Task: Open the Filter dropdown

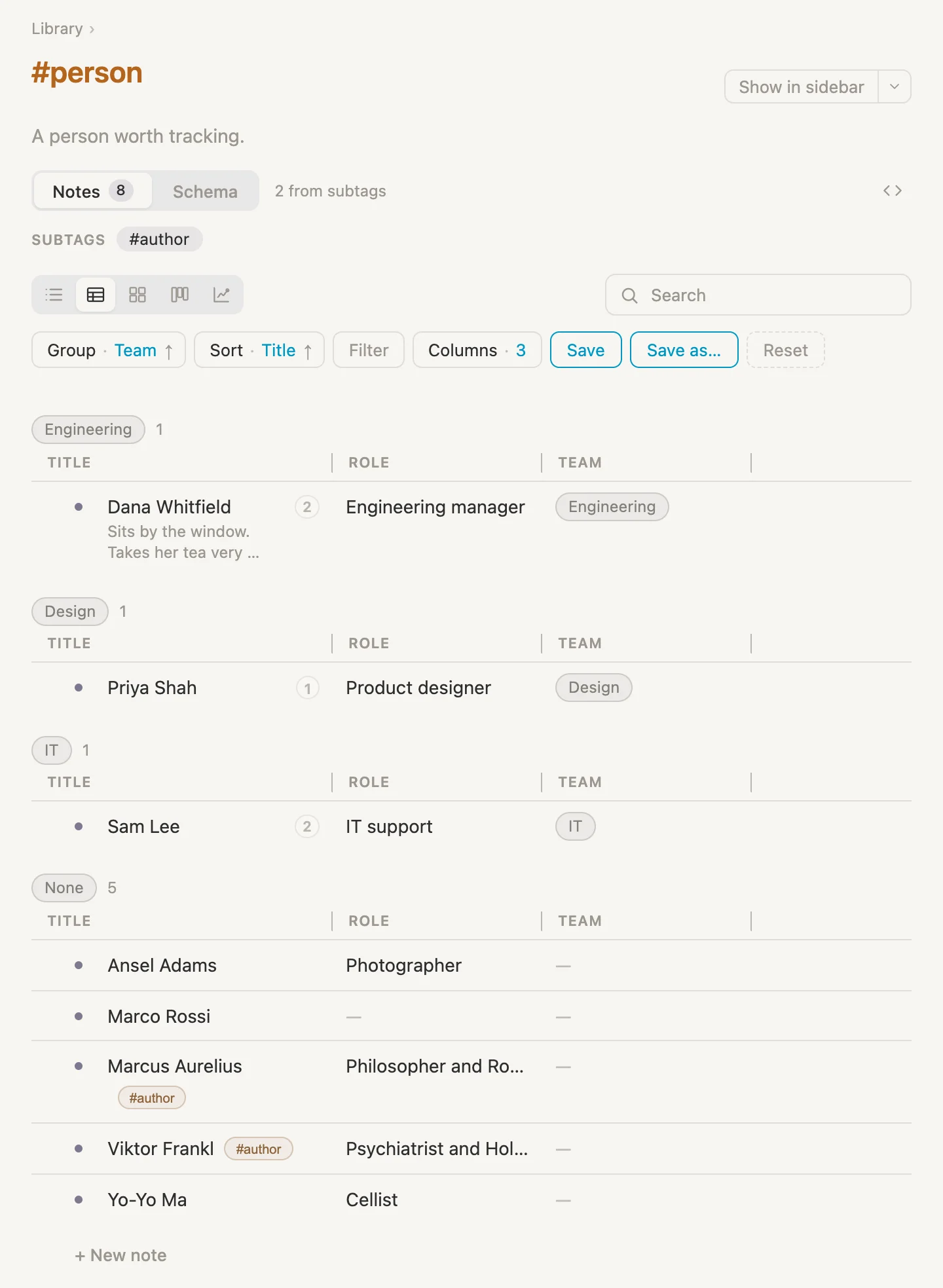Action: click(369, 350)
